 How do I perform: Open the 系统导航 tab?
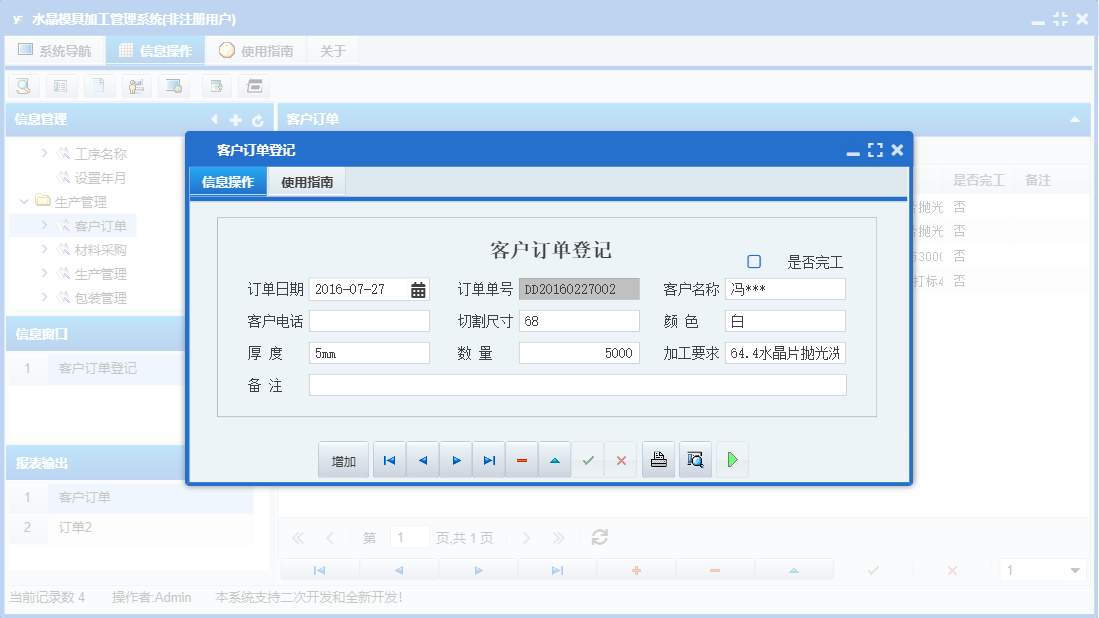[x=55, y=49]
